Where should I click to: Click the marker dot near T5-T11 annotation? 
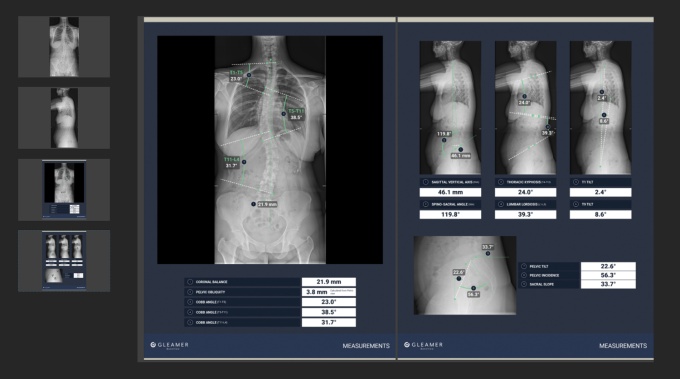(x=284, y=114)
